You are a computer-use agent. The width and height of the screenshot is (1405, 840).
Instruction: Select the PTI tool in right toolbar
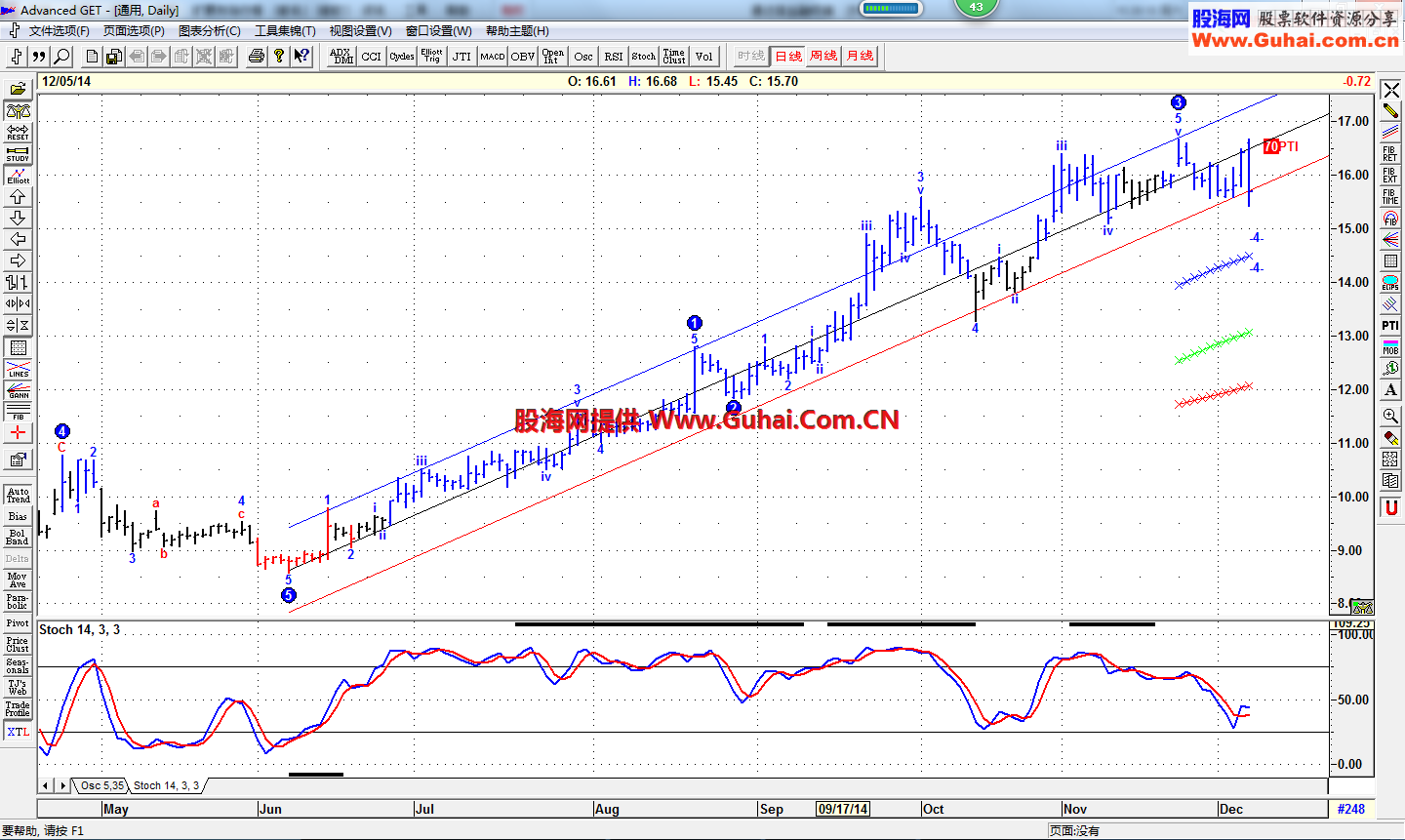[x=1390, y=325]
